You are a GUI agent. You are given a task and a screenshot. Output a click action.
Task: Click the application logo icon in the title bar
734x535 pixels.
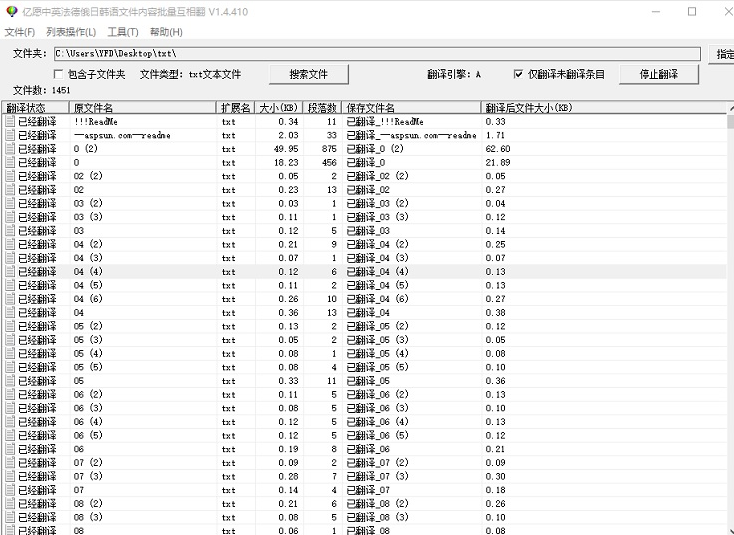[x=11, y=12]
